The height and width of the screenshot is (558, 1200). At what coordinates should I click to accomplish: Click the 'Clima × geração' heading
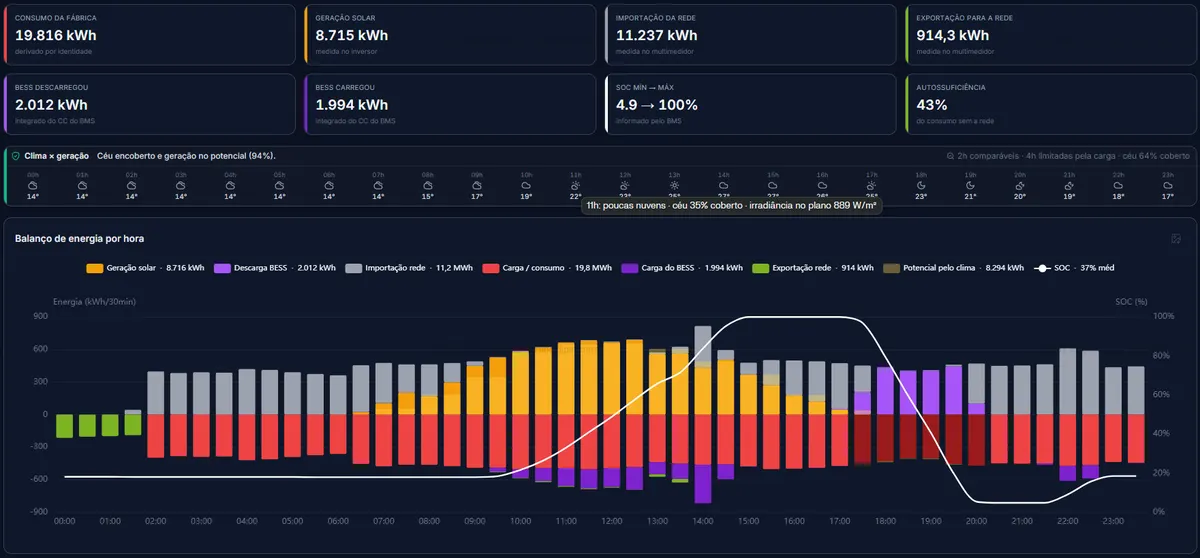point(57,156)
